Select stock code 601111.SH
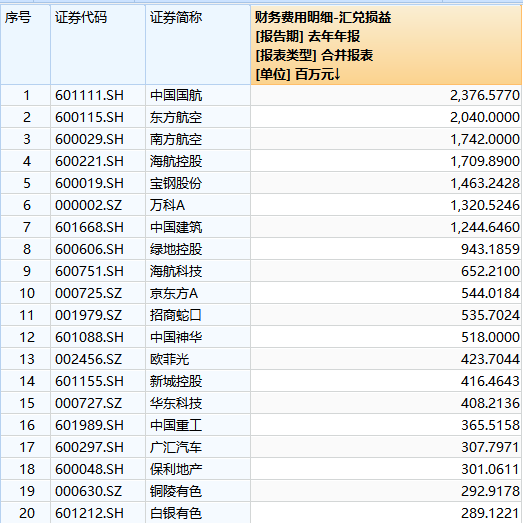 point(89,95)
